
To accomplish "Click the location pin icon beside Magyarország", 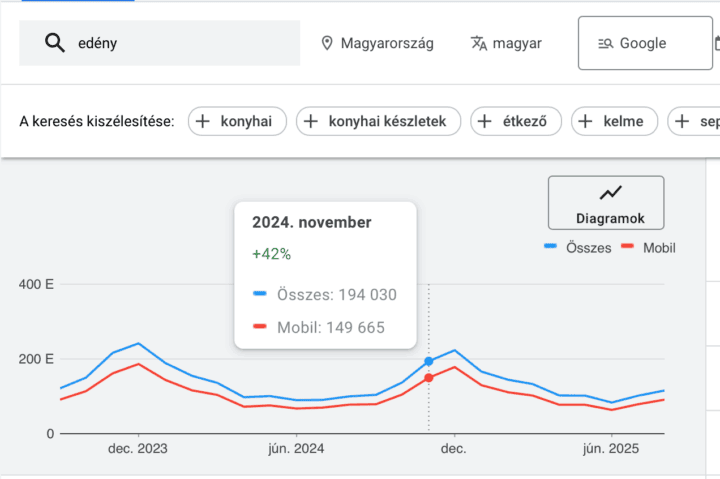I will [326, 43].
